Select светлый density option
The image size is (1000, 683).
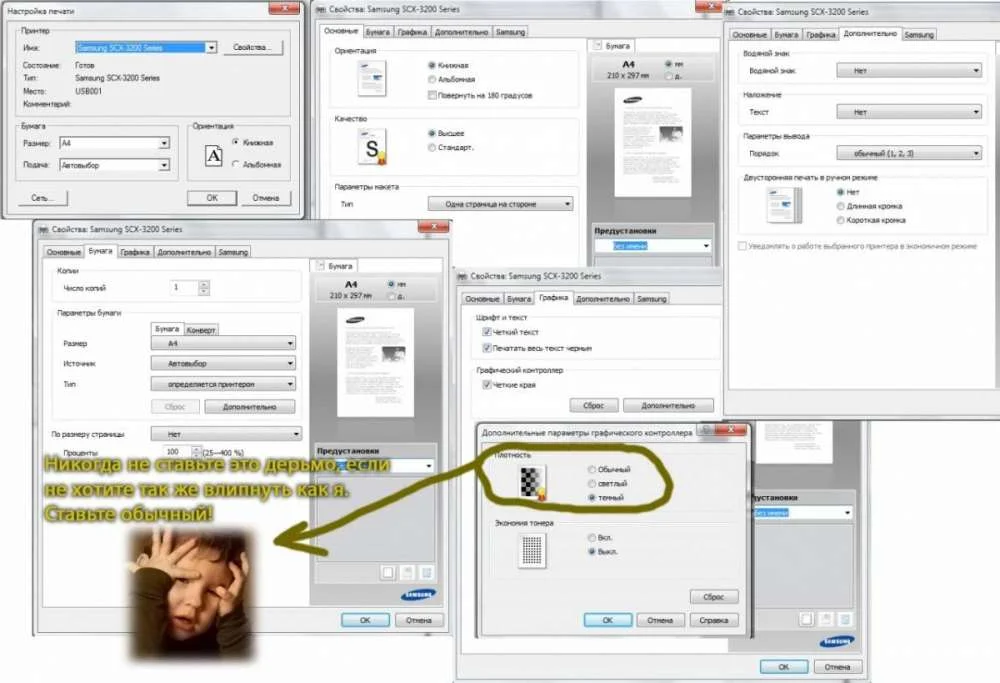click(x=592, y=483)
